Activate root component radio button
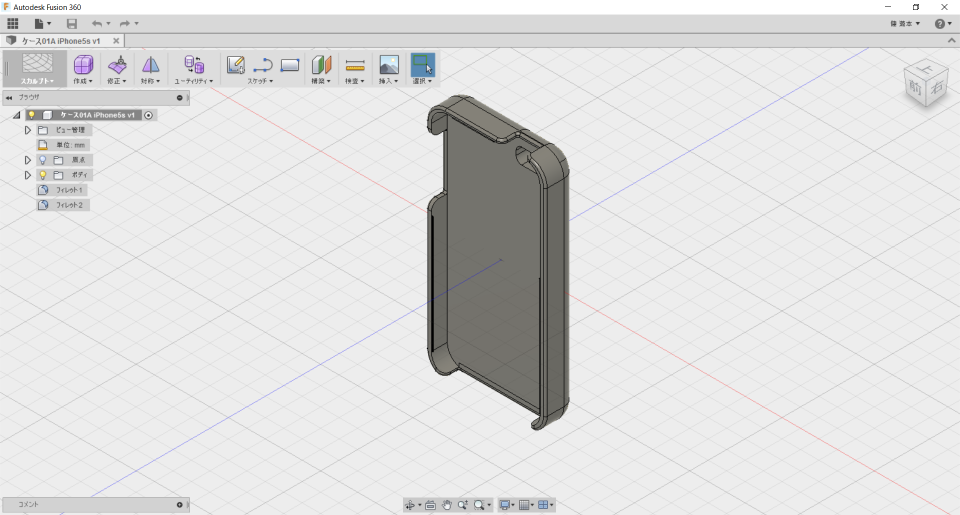Image resolution: width=960 pixels, height=515 pixels. click(x=148, y=115)
